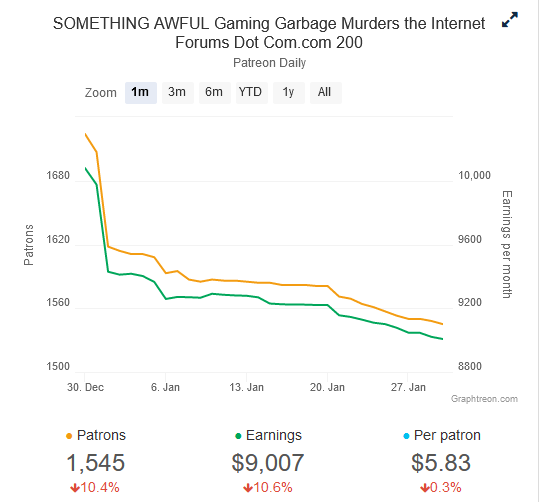Click the 1680 patrons axis value
This screenshot has height=502, width=539.
coord(58,175)
